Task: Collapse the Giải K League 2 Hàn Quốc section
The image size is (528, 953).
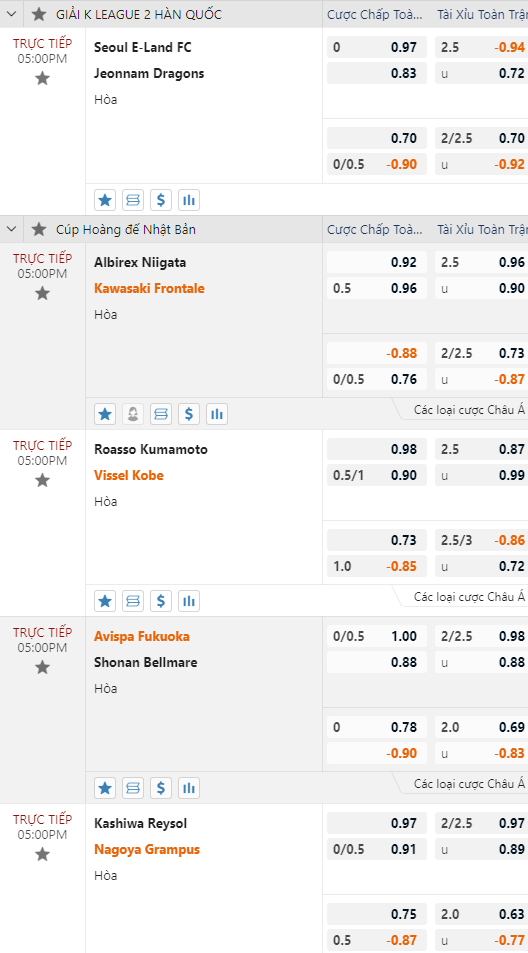Action: tap(10, 14)
